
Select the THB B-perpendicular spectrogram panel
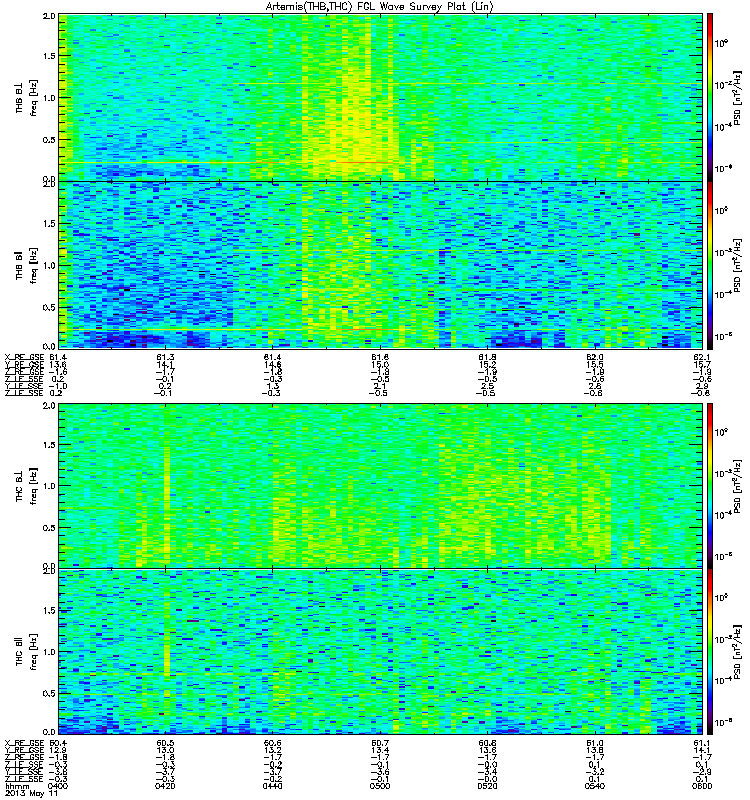click(x=381, y=97)
